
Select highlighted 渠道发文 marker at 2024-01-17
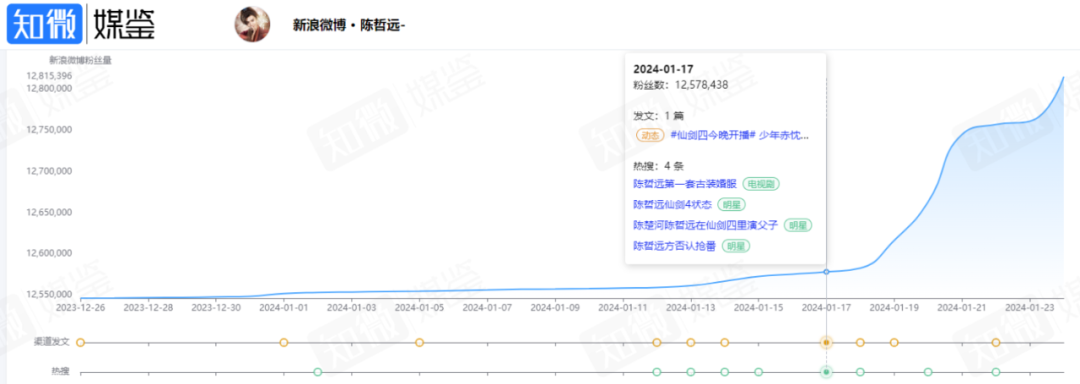[x=826, y=342]
